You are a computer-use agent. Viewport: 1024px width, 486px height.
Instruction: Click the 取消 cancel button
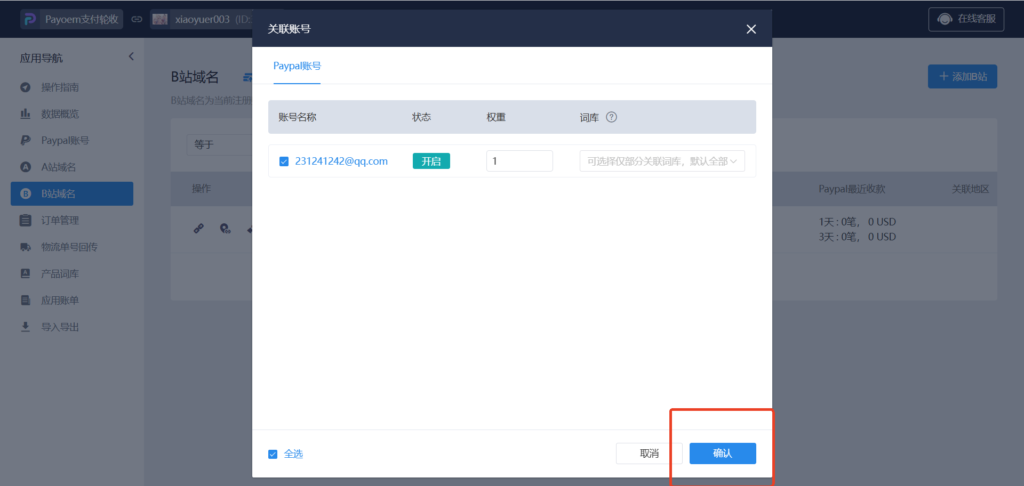tap(649, 454)
